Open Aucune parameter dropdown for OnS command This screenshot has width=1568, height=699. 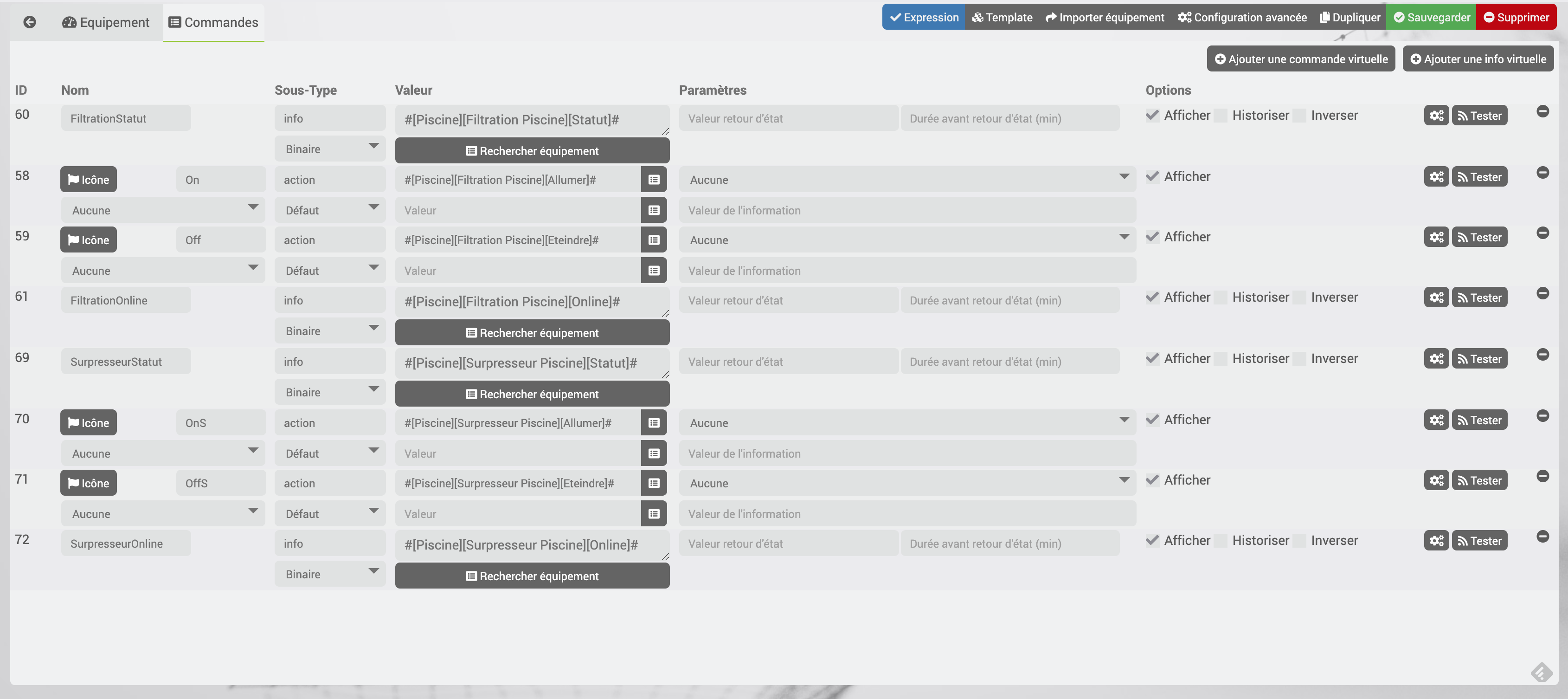tap(907, 422)
